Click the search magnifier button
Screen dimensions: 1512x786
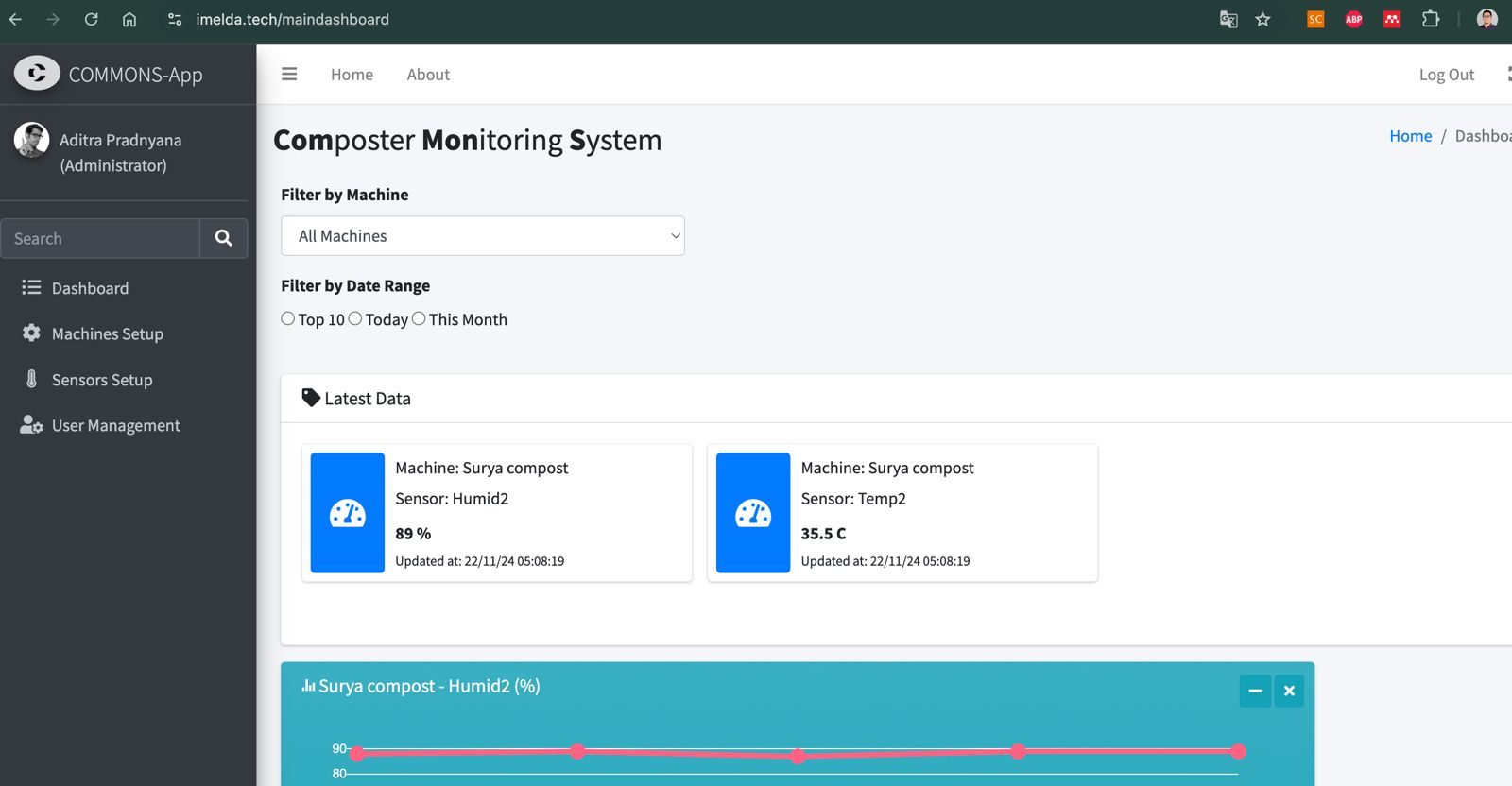pos(223,238)
